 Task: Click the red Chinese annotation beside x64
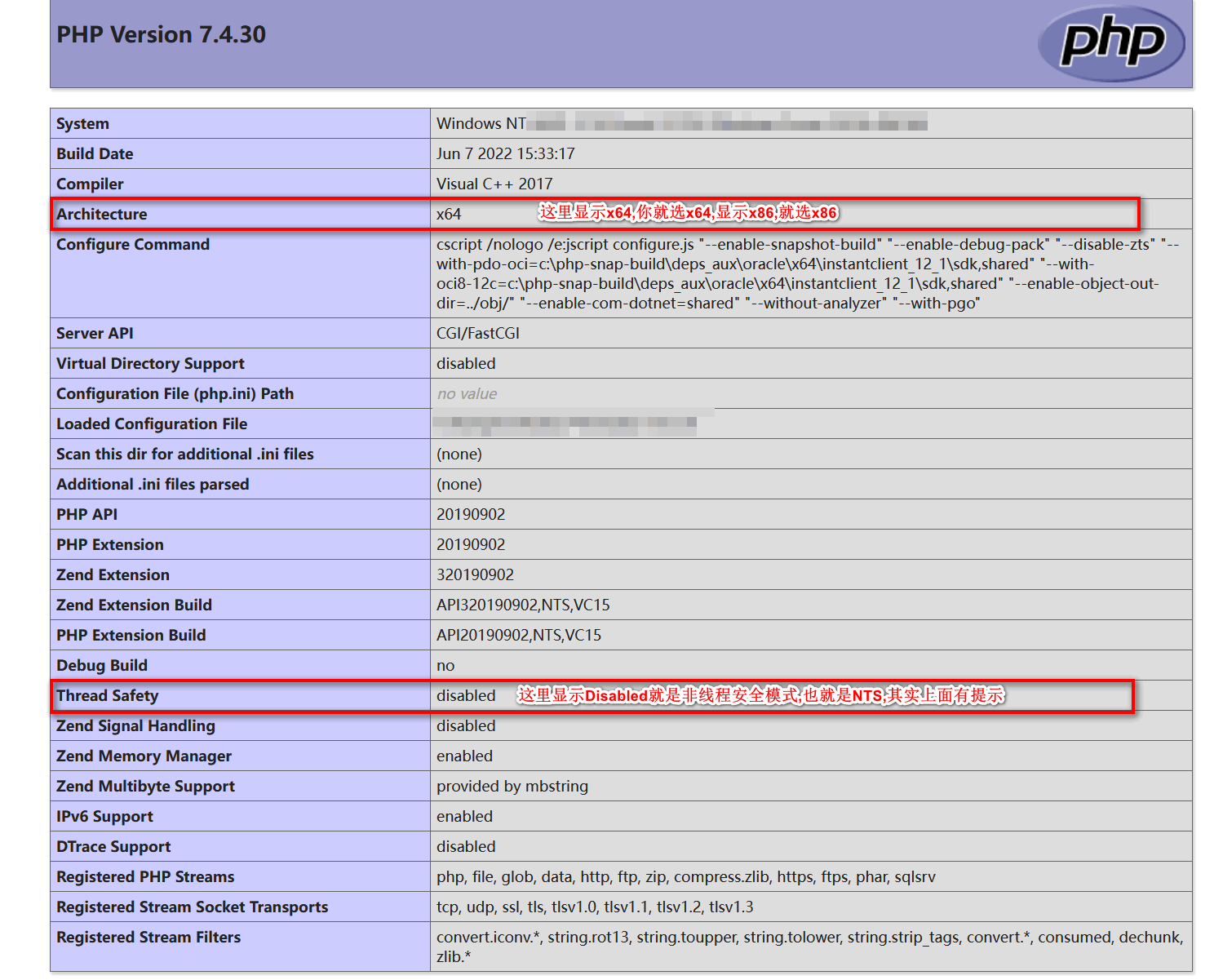point(688,213)
